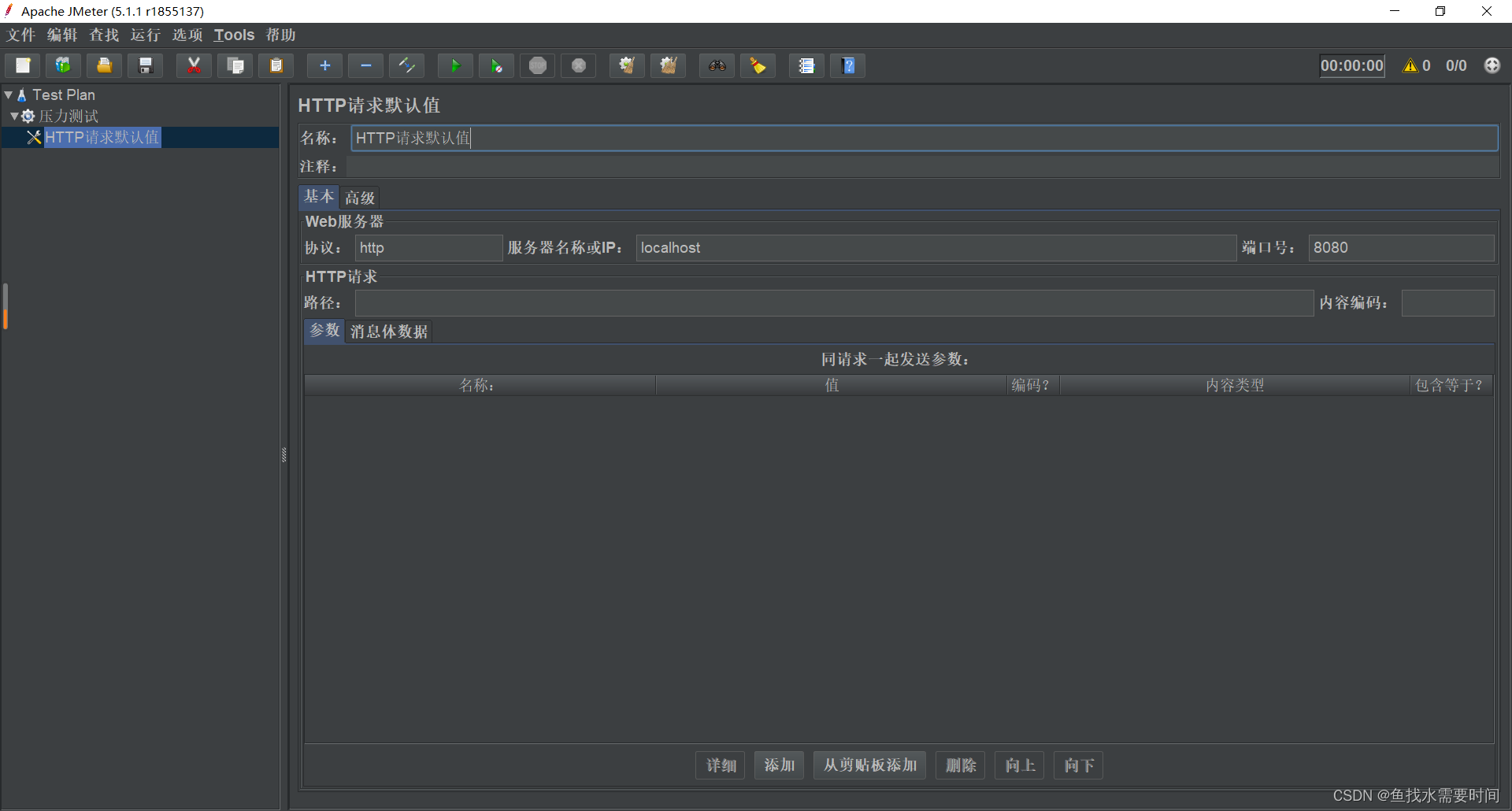This screenshot has width=1512, height=811.
Task: Focus the 名称 input field
Action: tap(925, 138)
